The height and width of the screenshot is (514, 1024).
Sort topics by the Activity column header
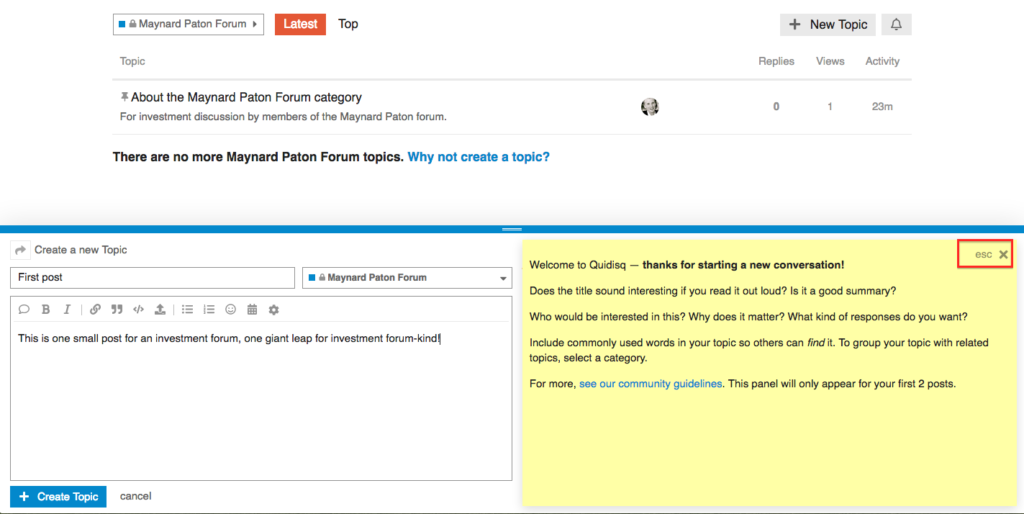(882, 61)
